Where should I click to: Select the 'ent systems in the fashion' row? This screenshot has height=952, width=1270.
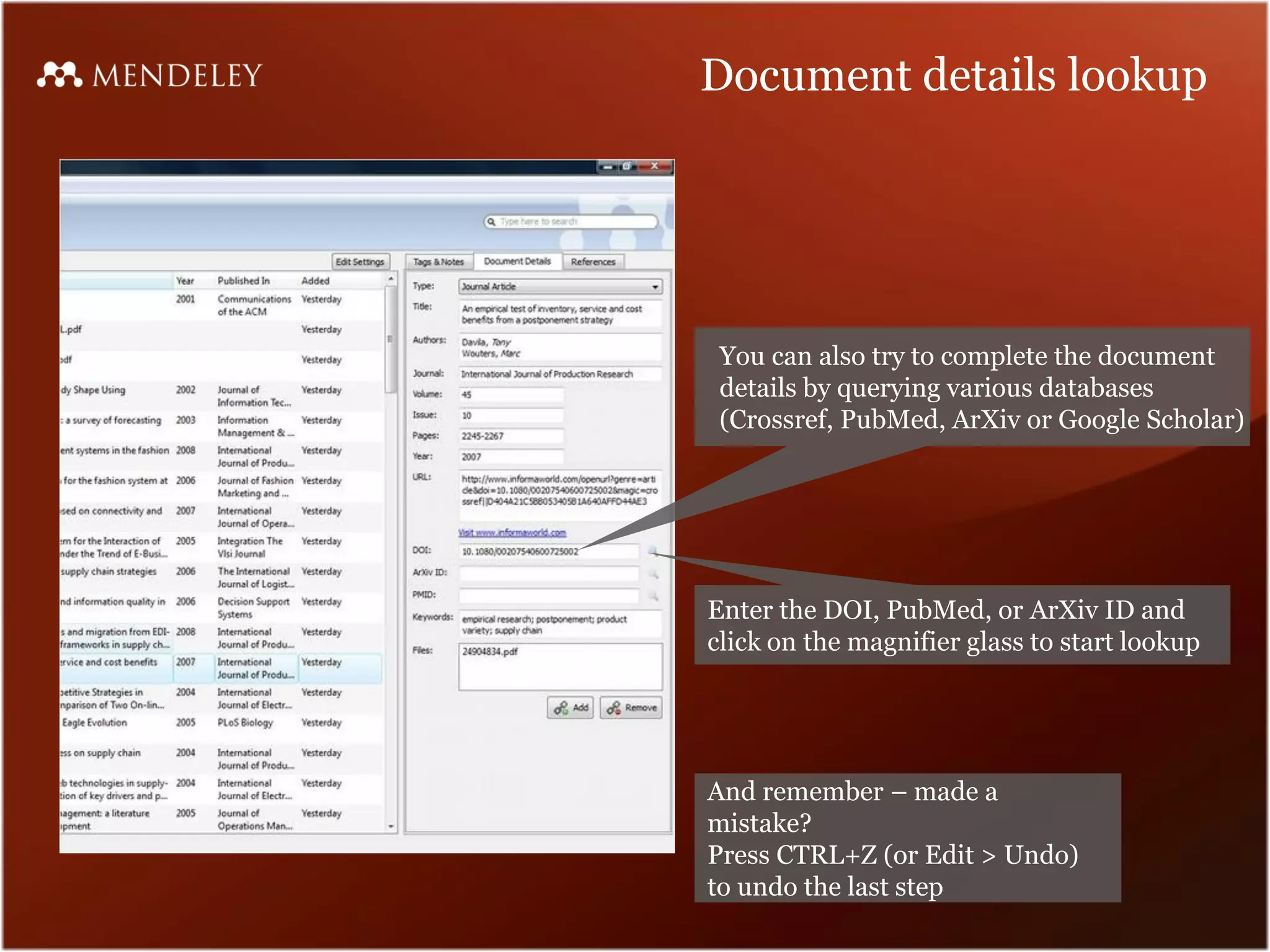point(222,457)
